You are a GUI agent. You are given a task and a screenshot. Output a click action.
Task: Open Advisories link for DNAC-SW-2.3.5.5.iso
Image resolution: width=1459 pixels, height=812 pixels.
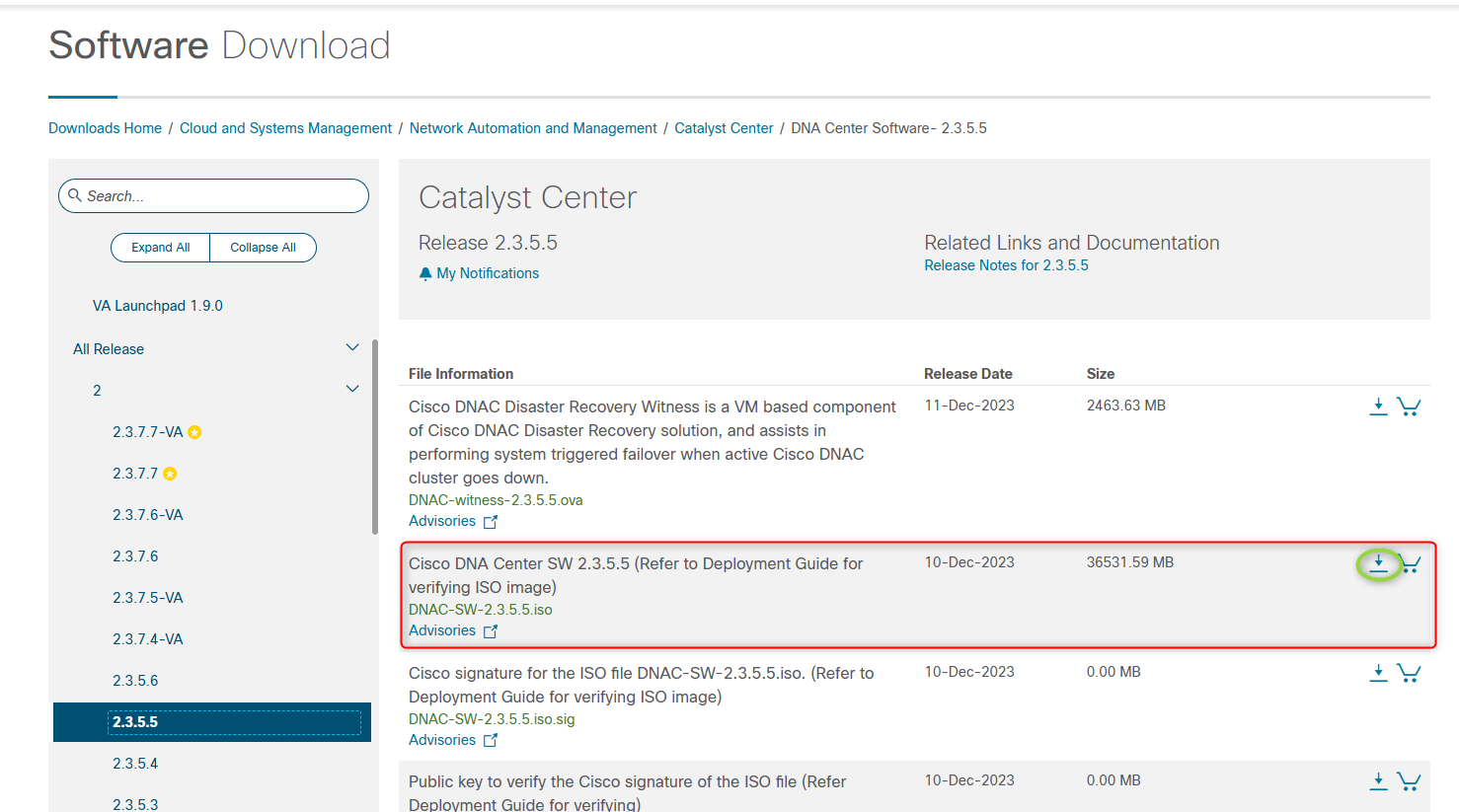pyautogui.click(x=442, y=630)
